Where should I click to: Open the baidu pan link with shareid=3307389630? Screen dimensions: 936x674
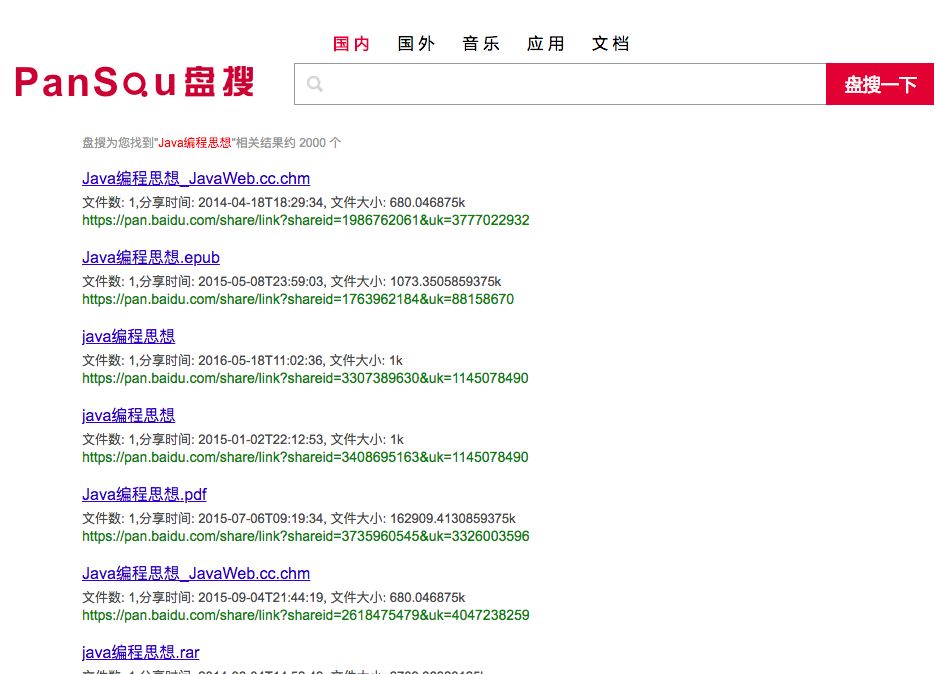coord(305,378)
